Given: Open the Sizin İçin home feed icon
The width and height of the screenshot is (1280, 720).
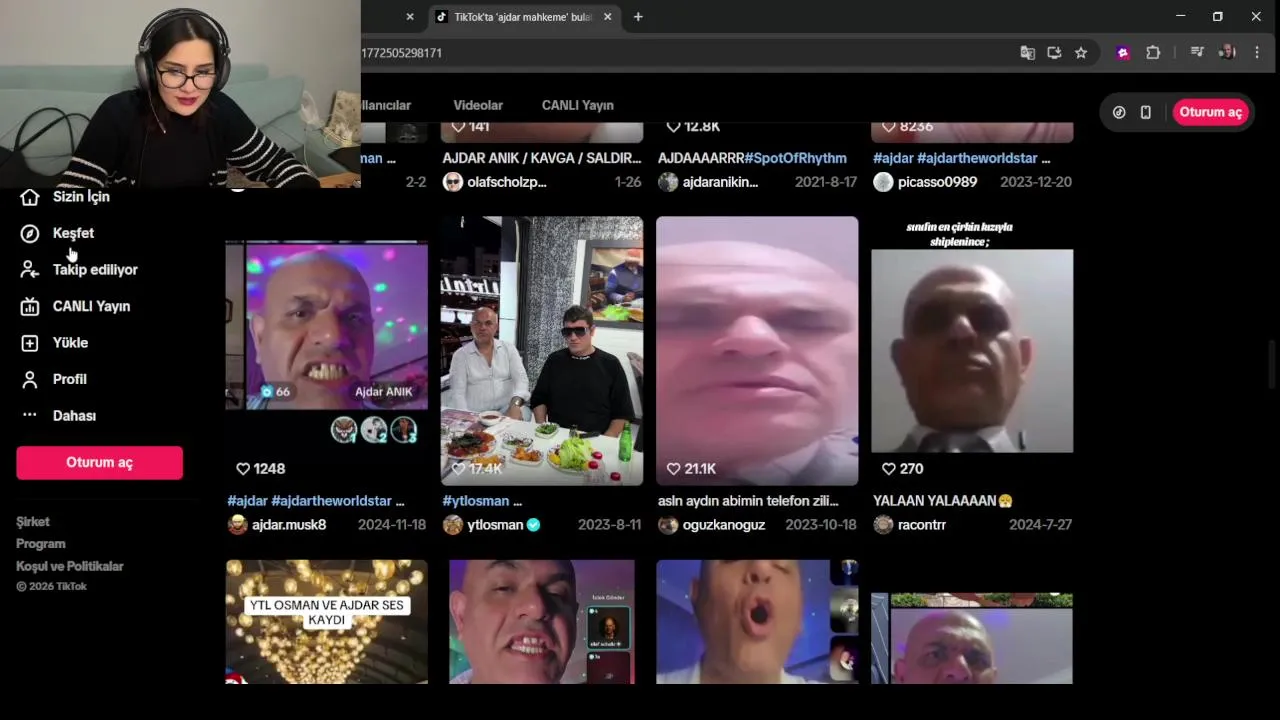Looking at the screenshot, I should 30,197.
